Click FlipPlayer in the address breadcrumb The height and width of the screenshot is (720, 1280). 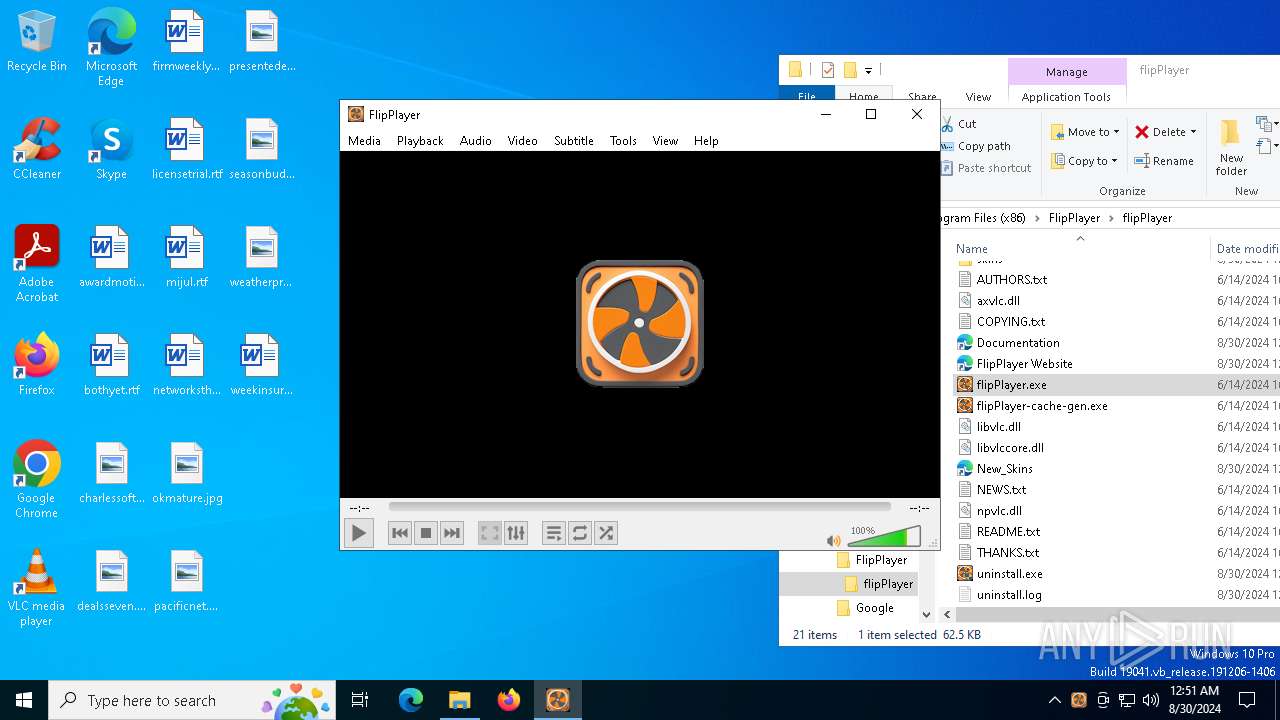(1074, 218)
